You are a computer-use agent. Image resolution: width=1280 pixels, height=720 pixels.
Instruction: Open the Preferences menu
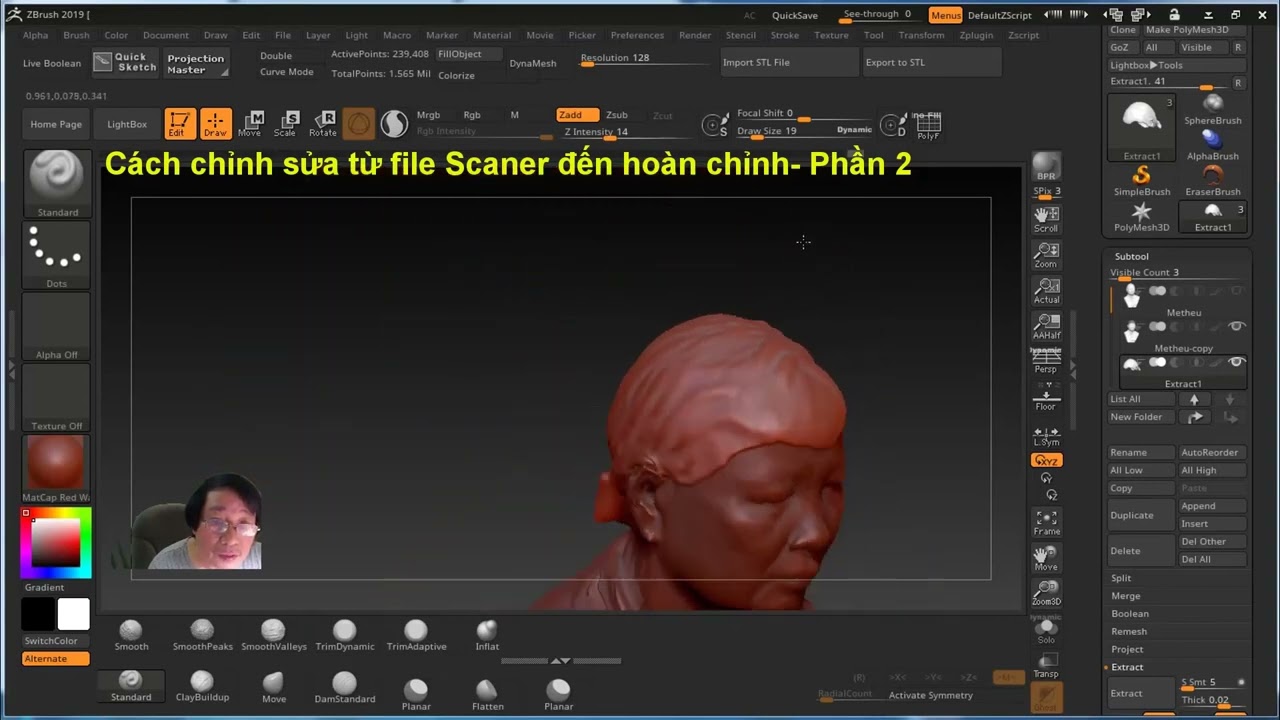pos(637,35)
